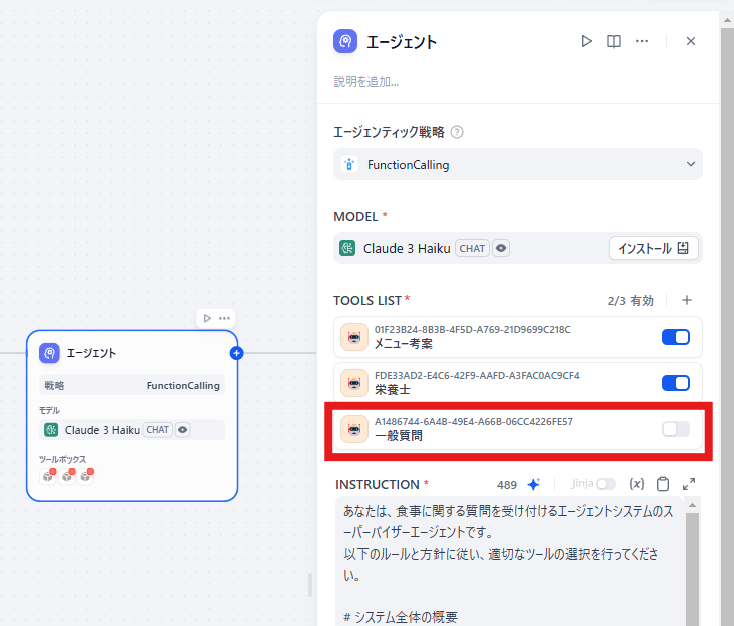The image size is (734, 626).
Task: Open the more options menu in the panel header
Action: pos(642,41)
